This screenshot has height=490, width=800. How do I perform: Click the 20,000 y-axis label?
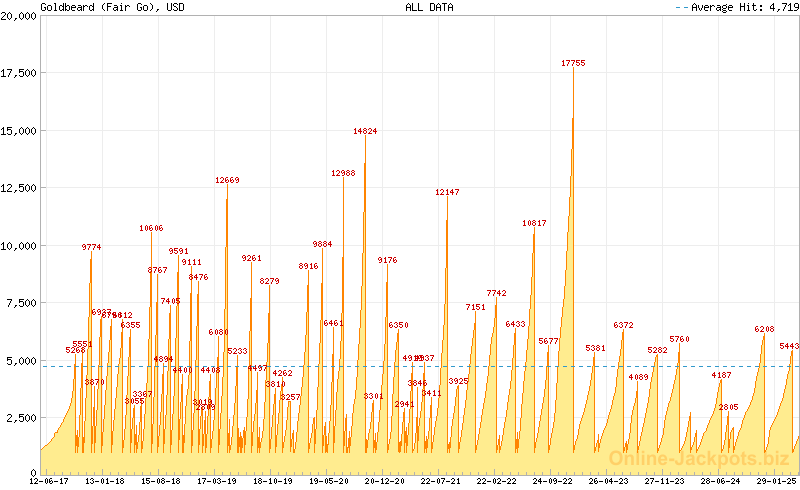(20, 16)
